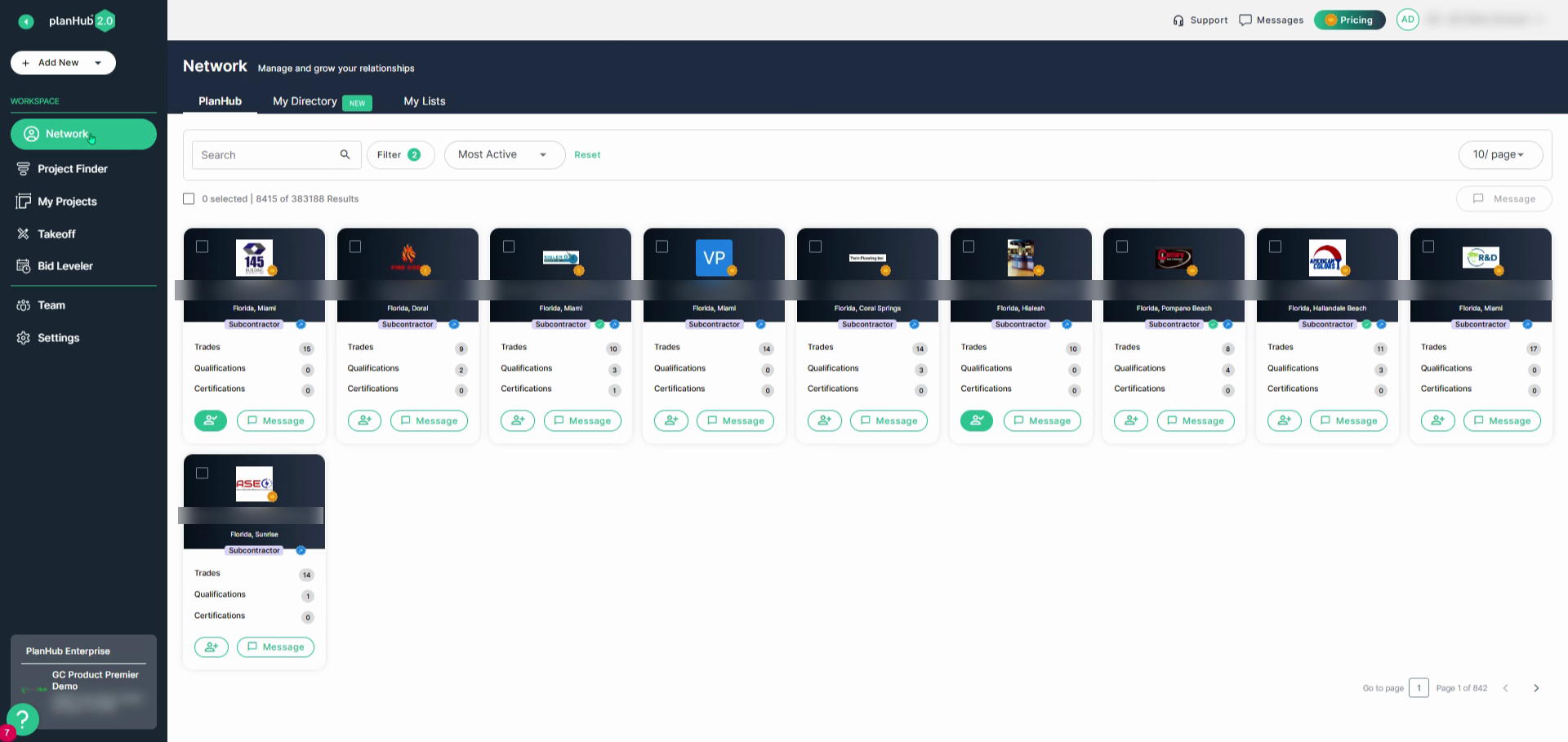The width and height of the screenshot is (1568, 742).
Task: Click the search magnifier icon
Action: (x=345, y=154)
